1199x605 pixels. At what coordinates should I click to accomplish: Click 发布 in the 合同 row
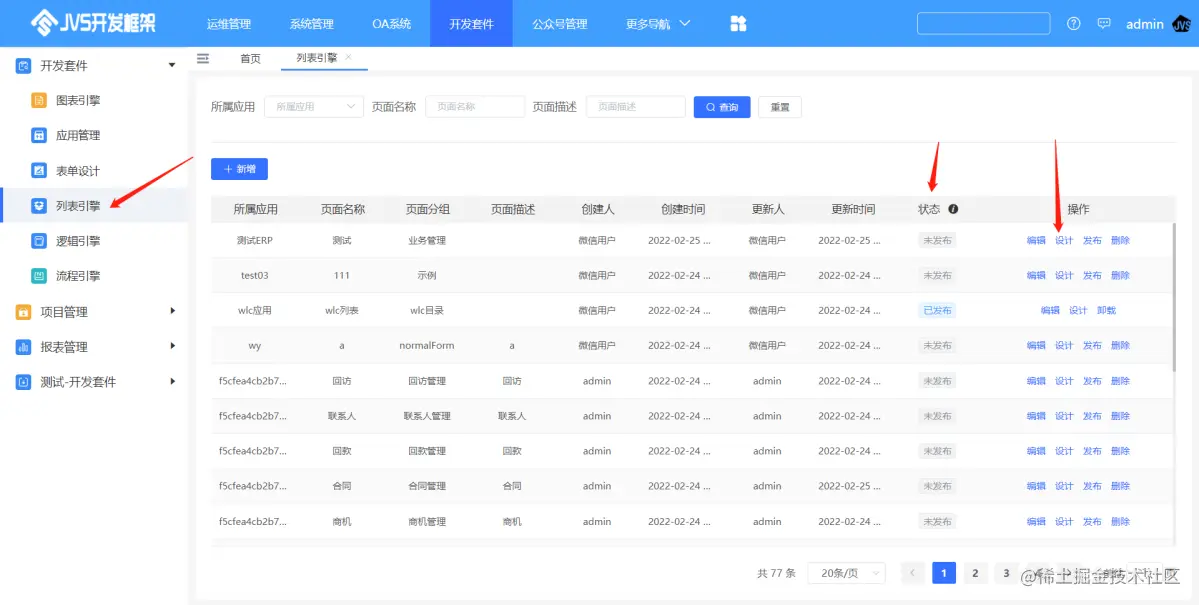coord(1092,486)
